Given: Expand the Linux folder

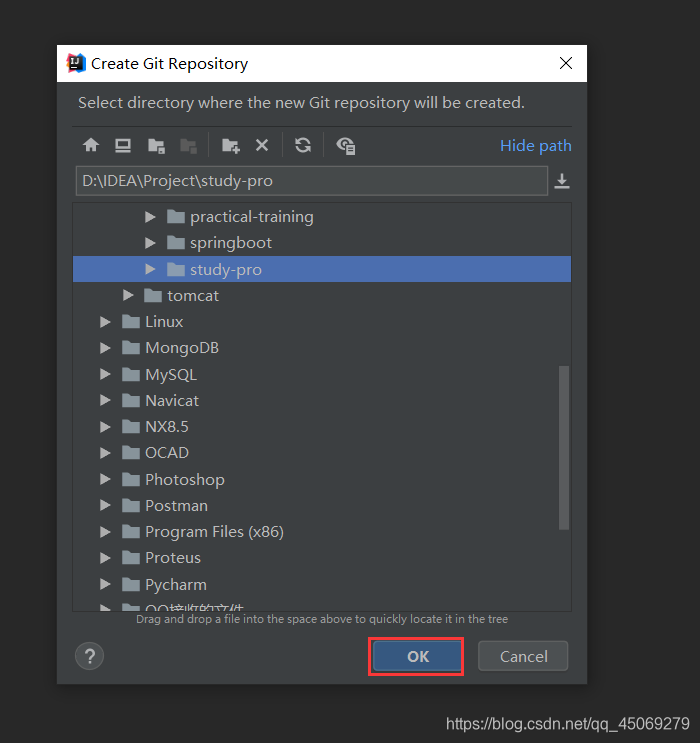Looking at the screenshot, I should tap(105, 322).
